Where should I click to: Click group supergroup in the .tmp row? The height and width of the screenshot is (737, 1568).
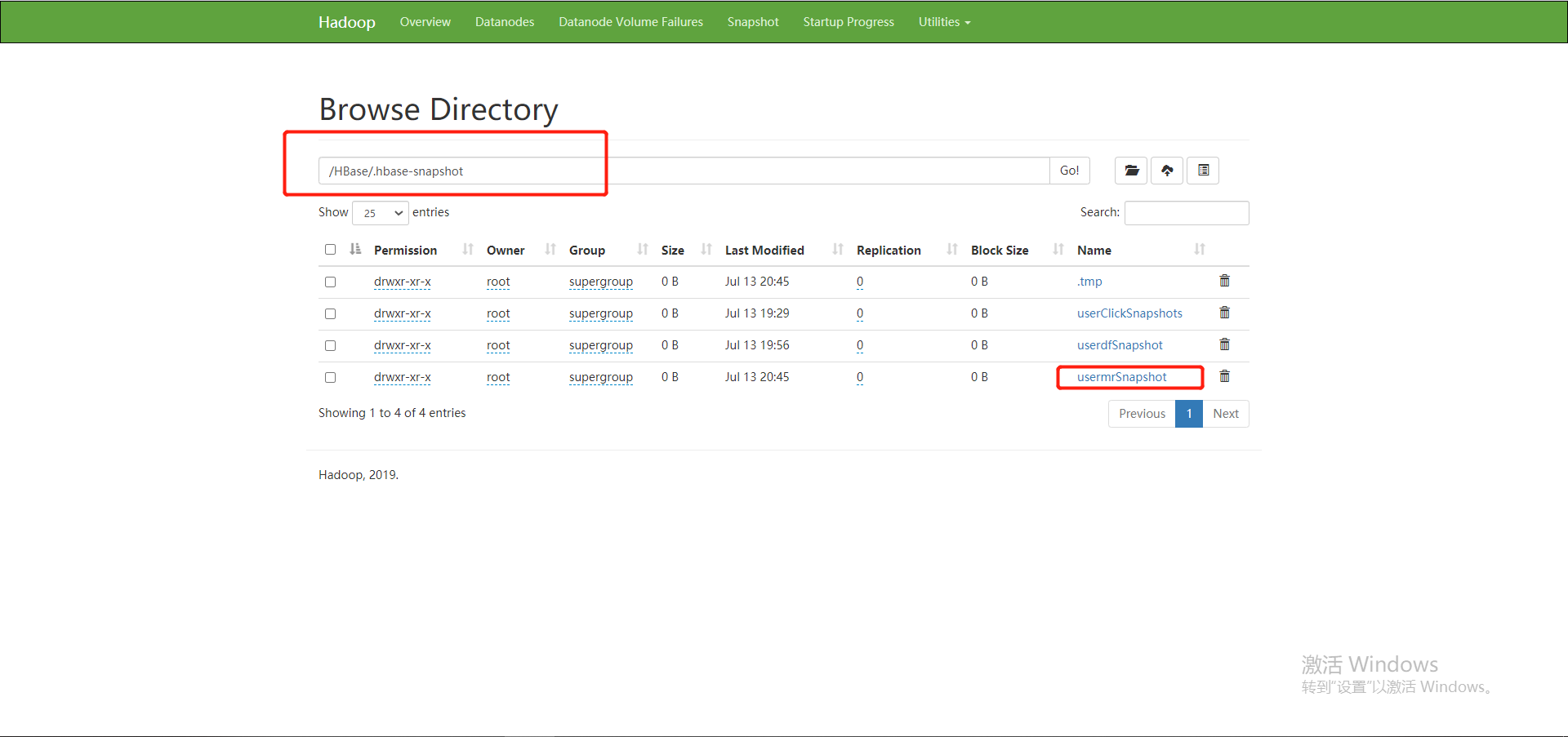tap(601, 282)
